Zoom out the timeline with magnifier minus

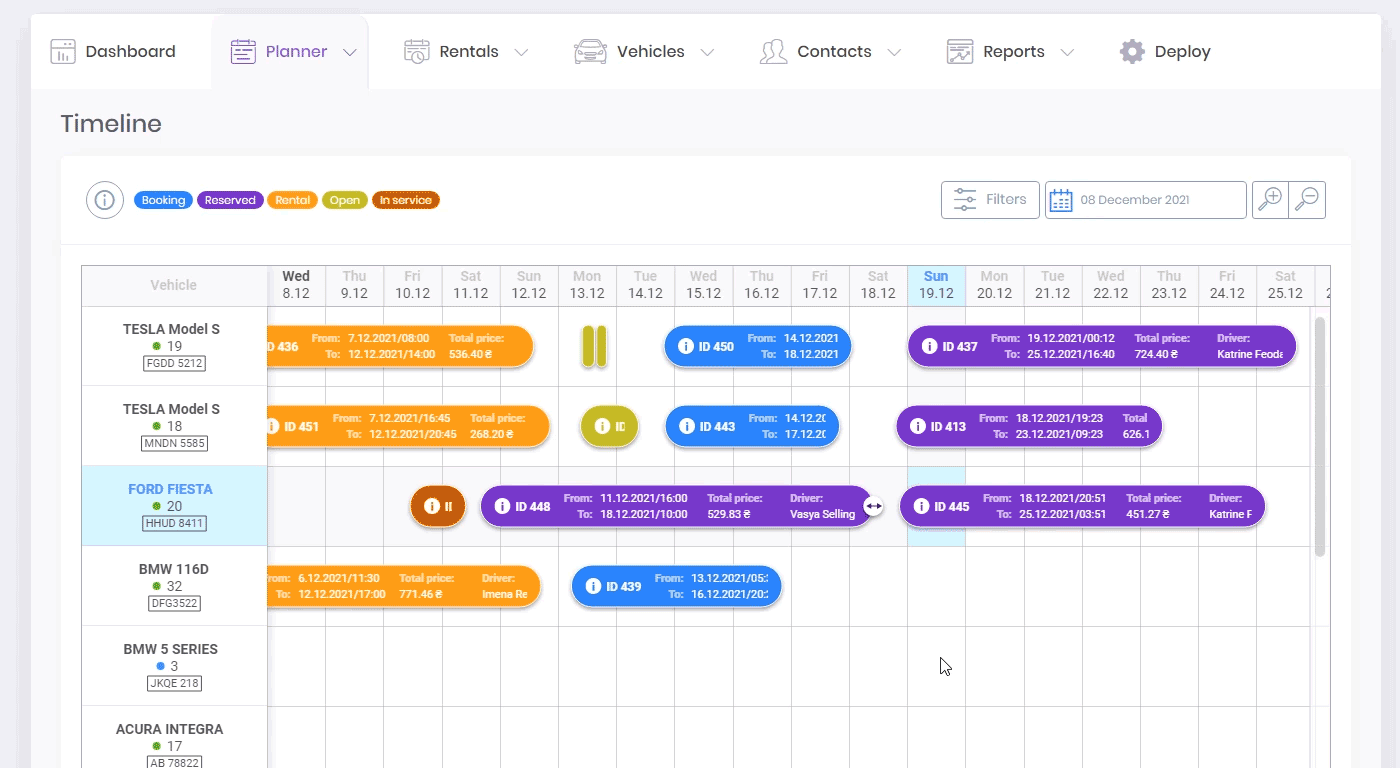tap(1307, 199)
